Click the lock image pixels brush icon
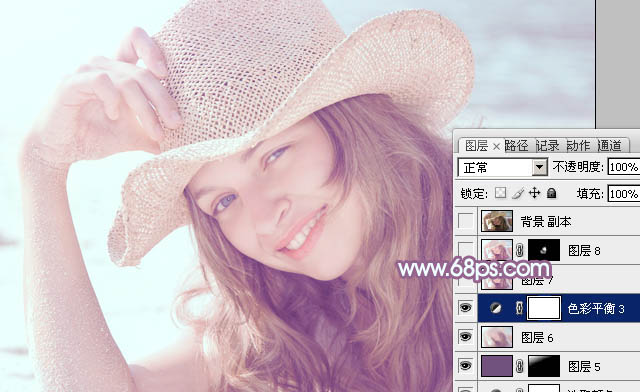The height and width of the screenshot is (392, 640). 518,193
